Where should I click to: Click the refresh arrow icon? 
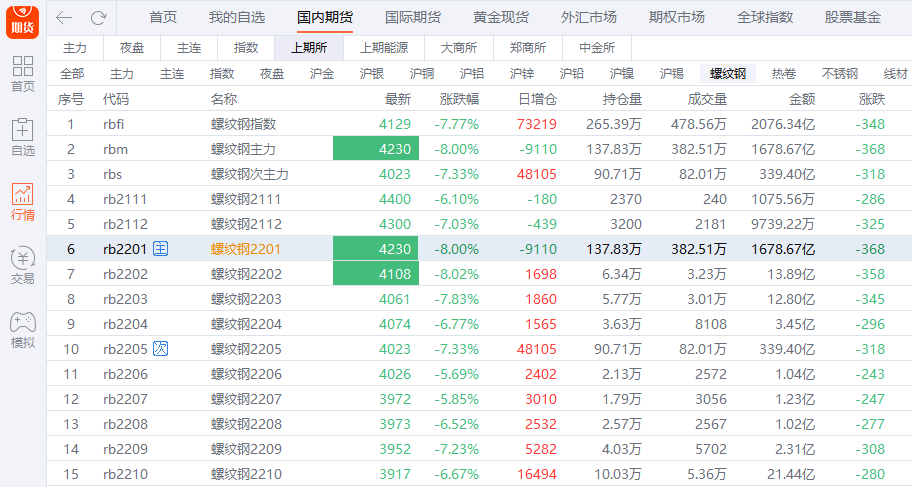(98, 18)
